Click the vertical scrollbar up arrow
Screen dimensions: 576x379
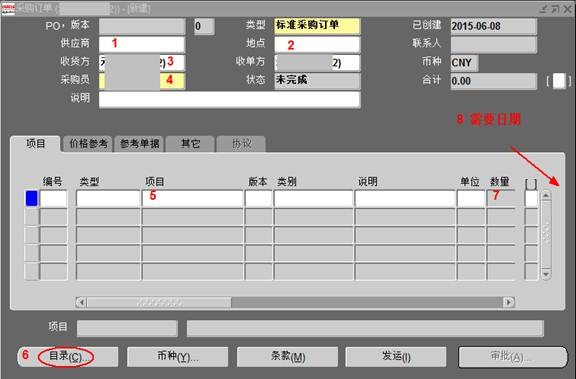tap(546, 196)
